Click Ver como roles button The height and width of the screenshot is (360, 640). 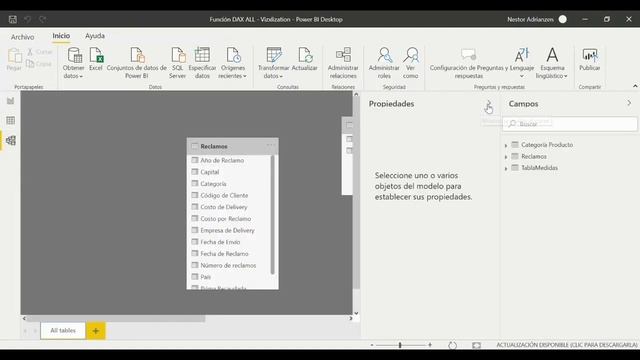coord(411,63)
